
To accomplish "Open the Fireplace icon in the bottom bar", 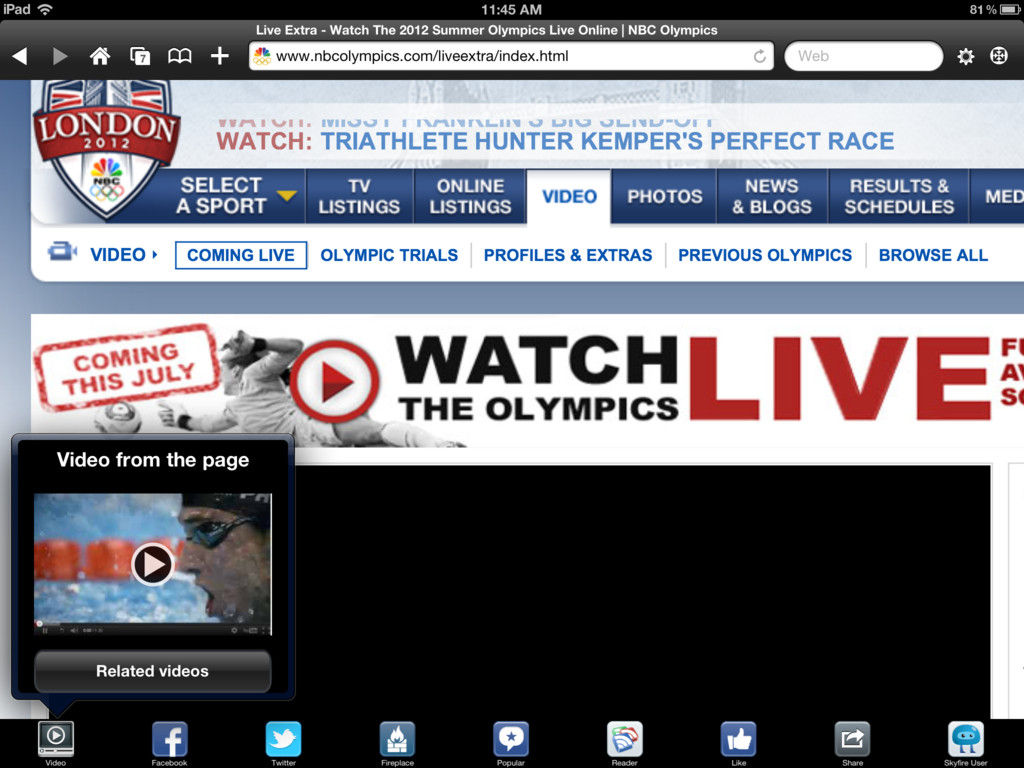I will click(397, 739).
